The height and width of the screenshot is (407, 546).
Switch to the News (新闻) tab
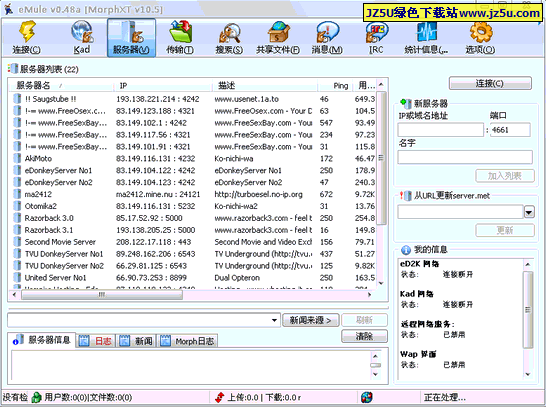tap(136, 341)
